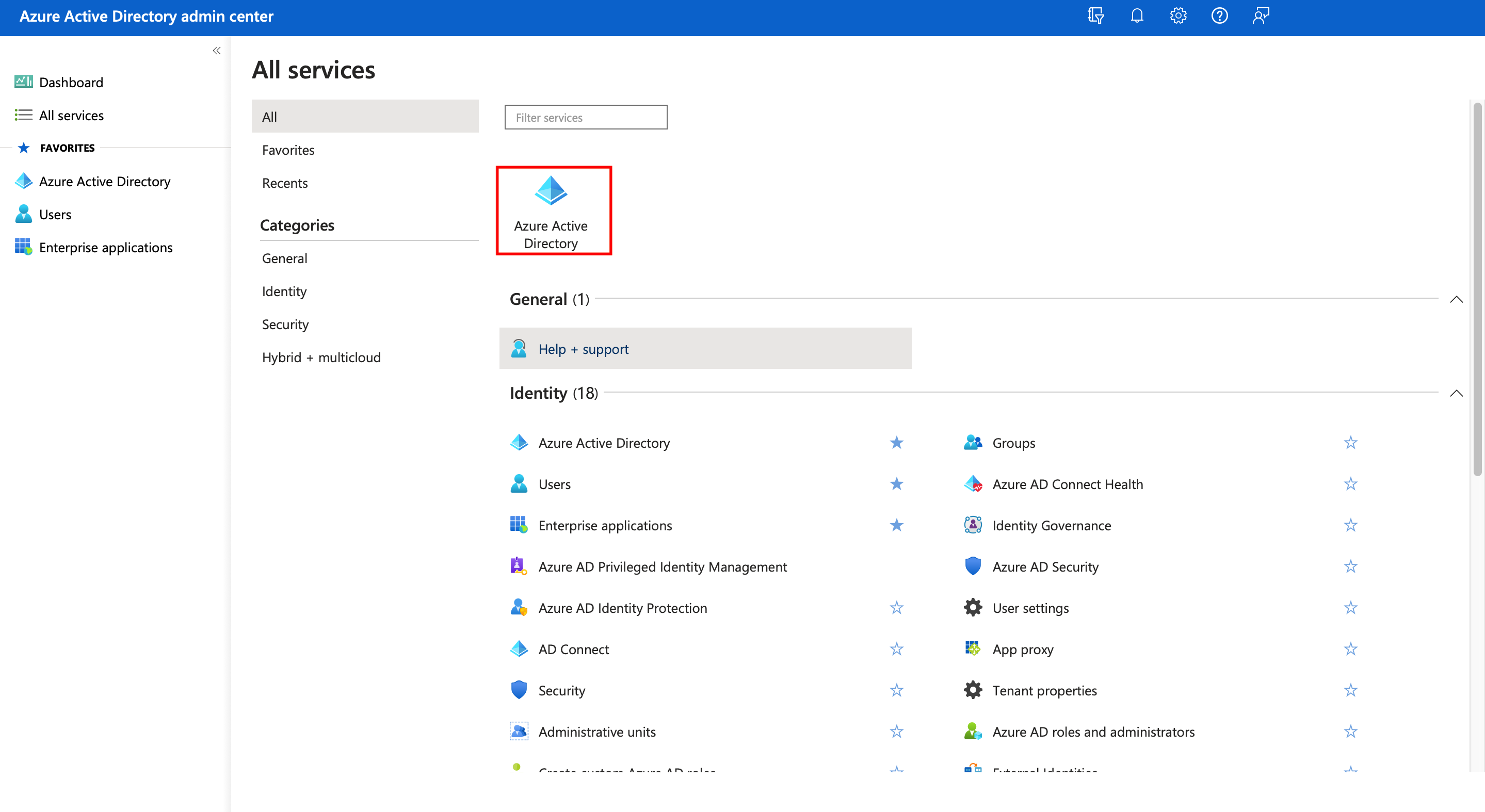Click the Administrative units icon

(519, 732)
